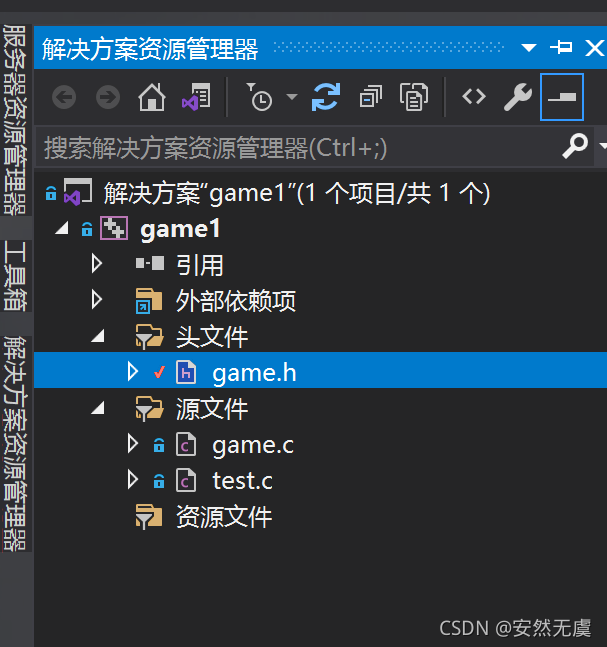Viewport: 607px width, 647px height.
Task: Click the Show All Files icon
Action: pyautogui.click(x=414, y=97)
